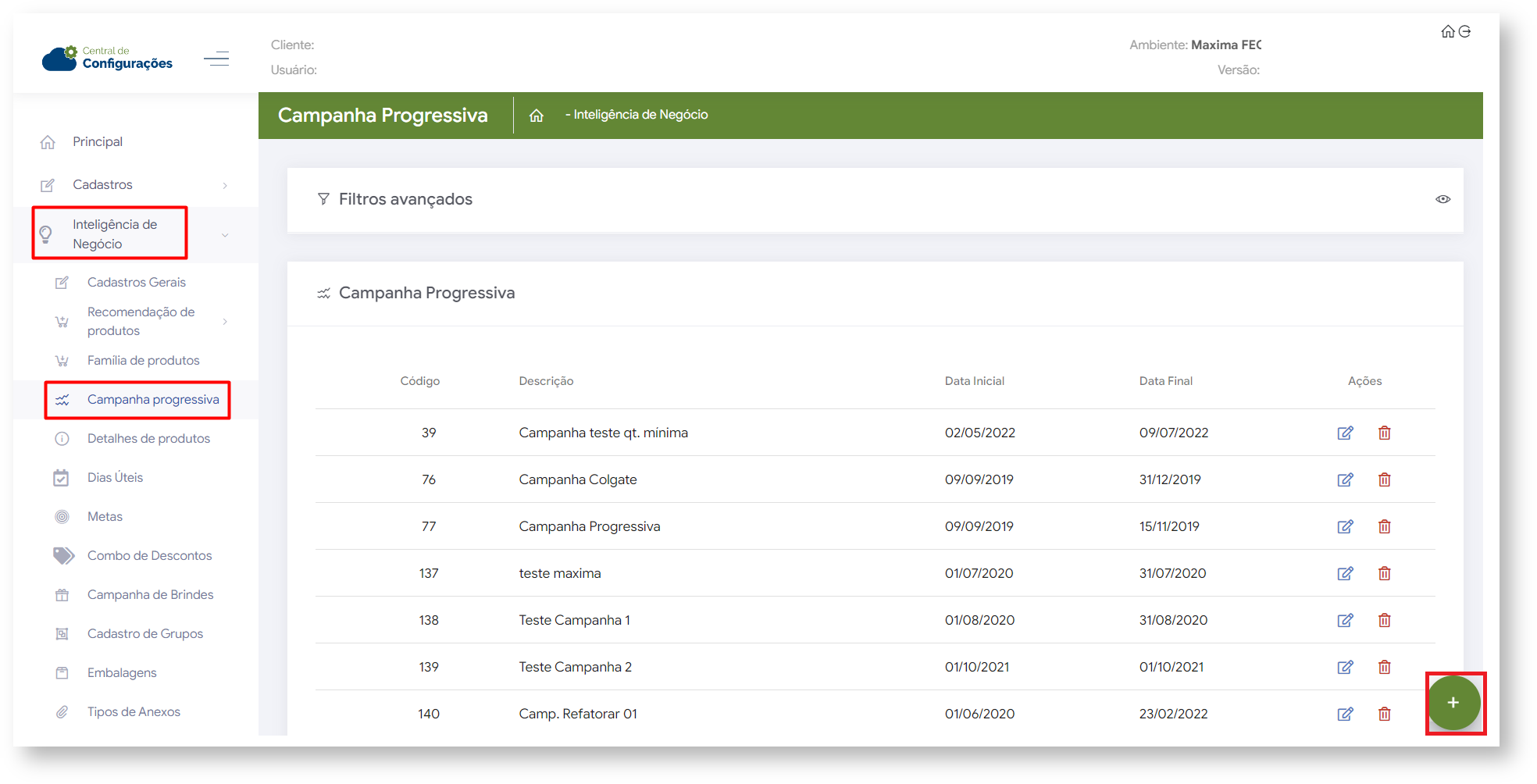This screenshot has height=784, width=1537.
Task: Expand the Cadastros menu chevron
Action: [225, 185]
